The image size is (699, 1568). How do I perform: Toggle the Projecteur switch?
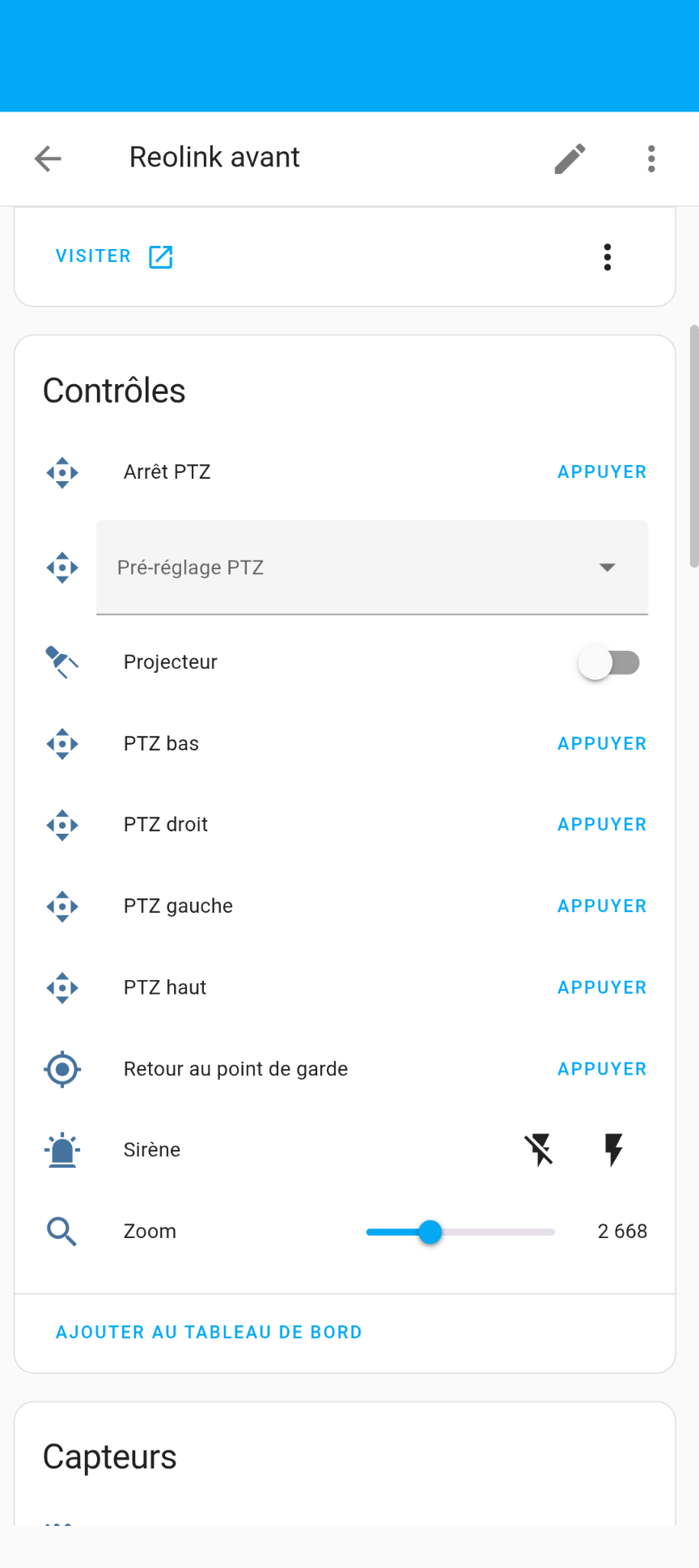(x=608, y=663)
